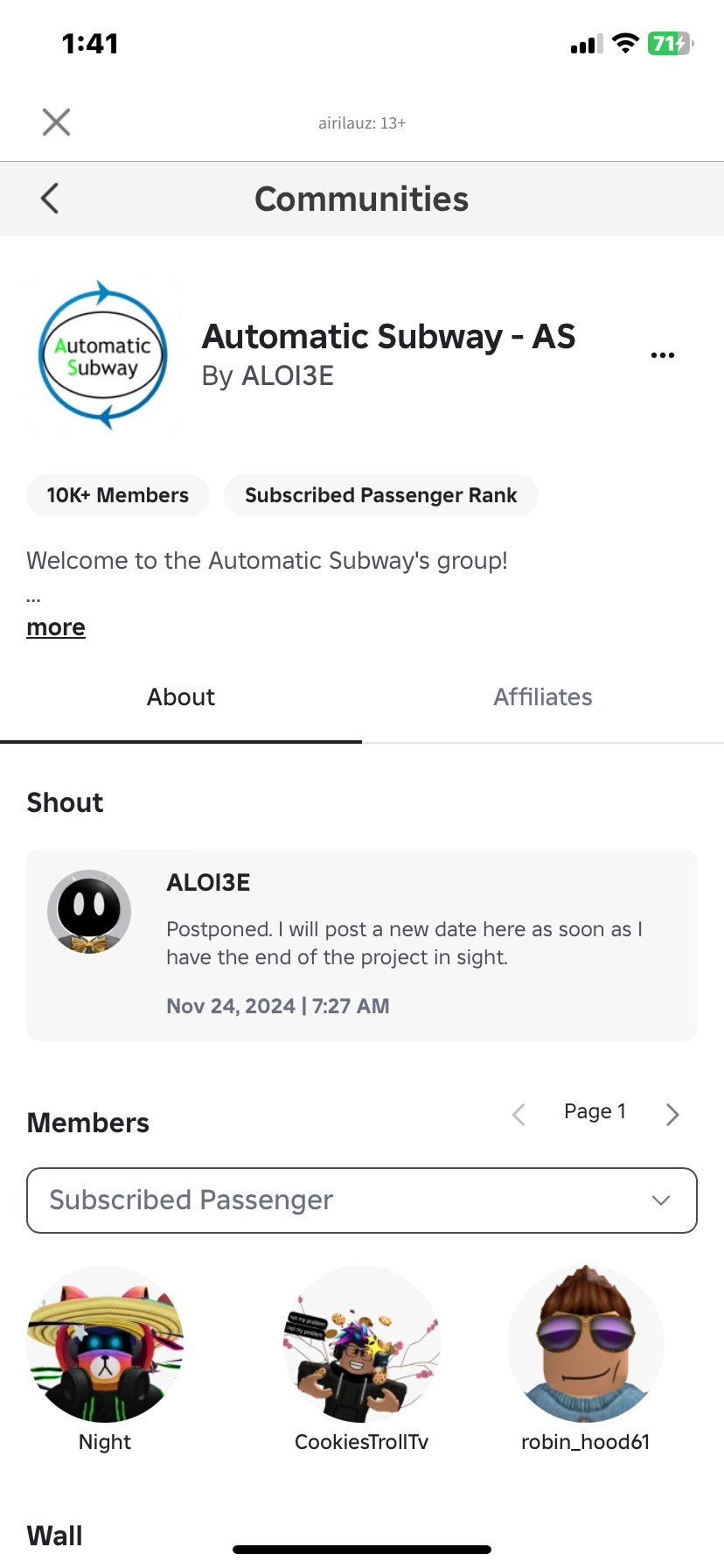
Task: Open CookiesTrollTv's member avatar
Action: [x=362, y=1344]
